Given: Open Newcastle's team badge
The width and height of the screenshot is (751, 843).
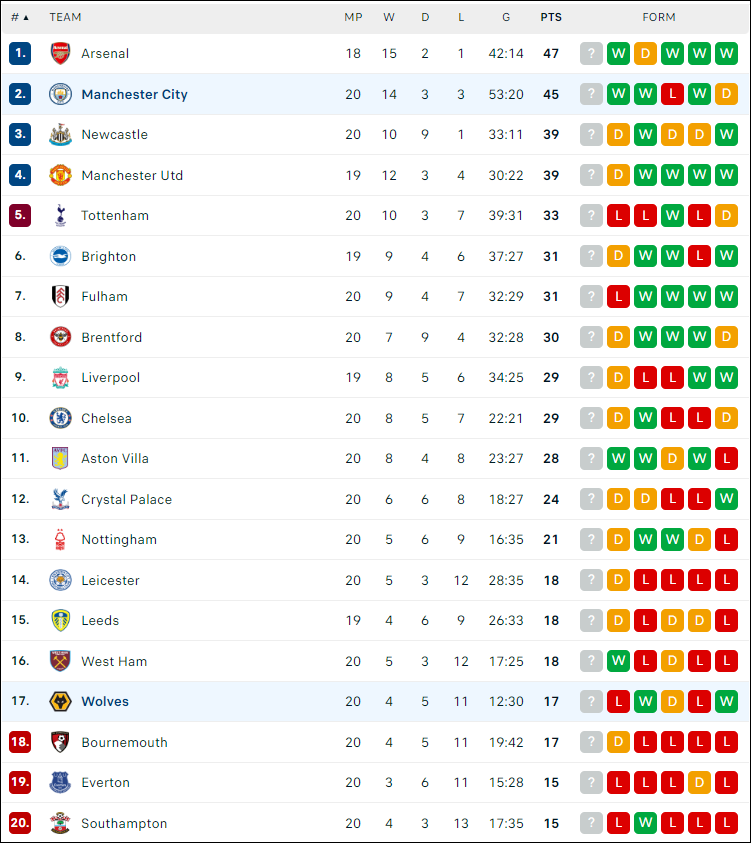Looking at the screenshot, I should 60,134.
